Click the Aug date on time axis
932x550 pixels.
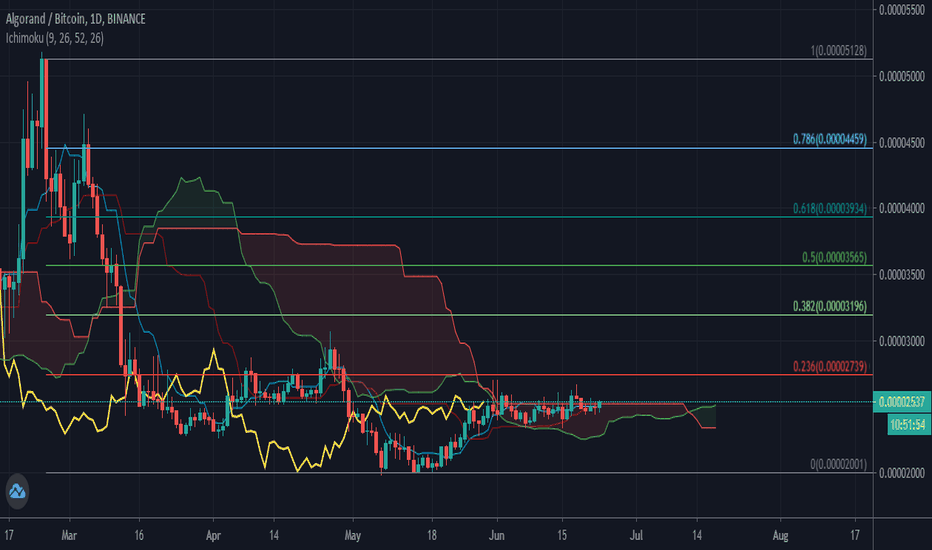click(780, 535)
